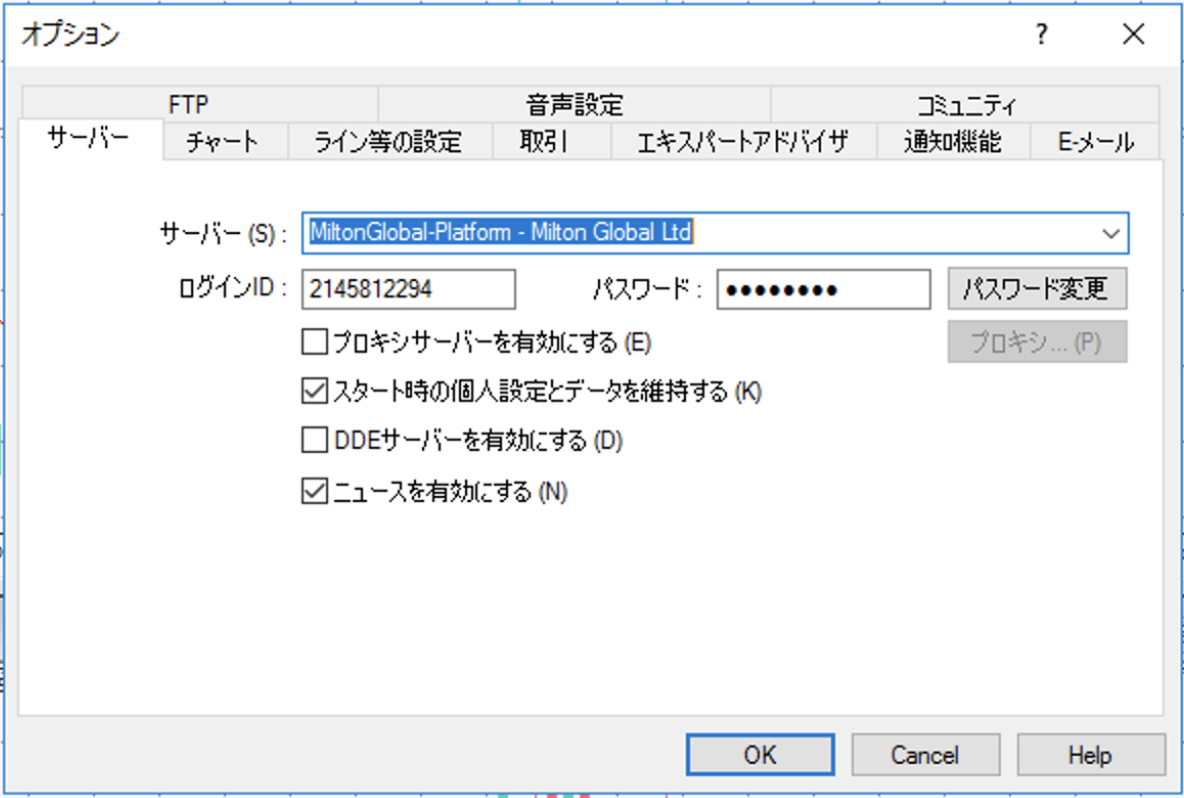Click the ログインID input field
This screenshot has height=798, width=1184.
pos(409,289)
